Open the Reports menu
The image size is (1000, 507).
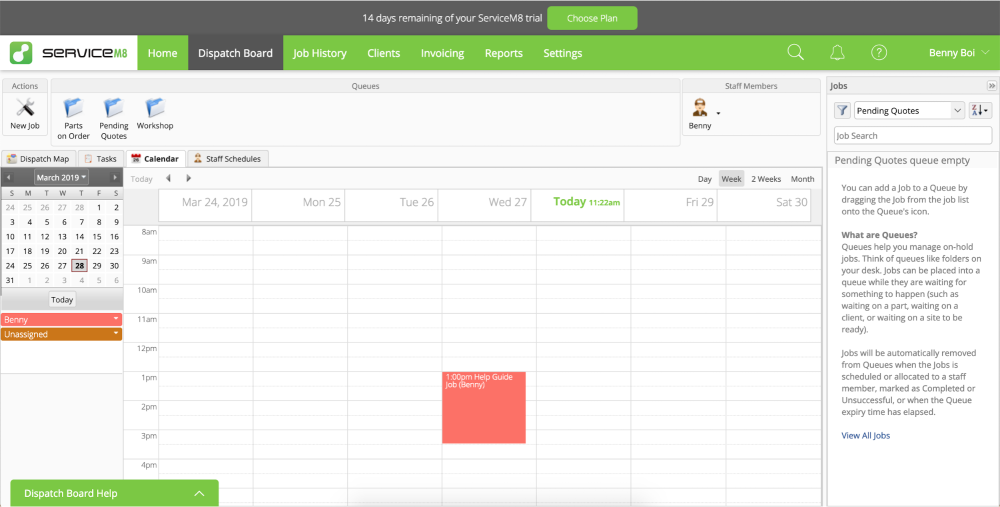[x=504, y=53]
